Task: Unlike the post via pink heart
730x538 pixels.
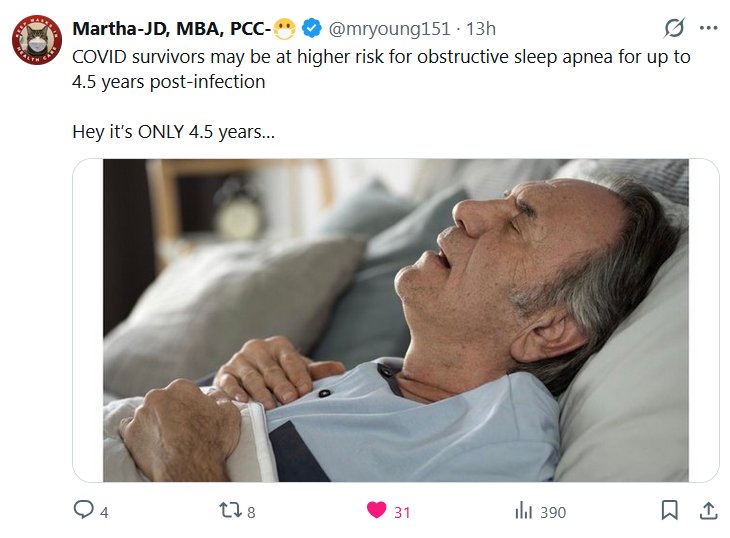Action: point(376,511)
